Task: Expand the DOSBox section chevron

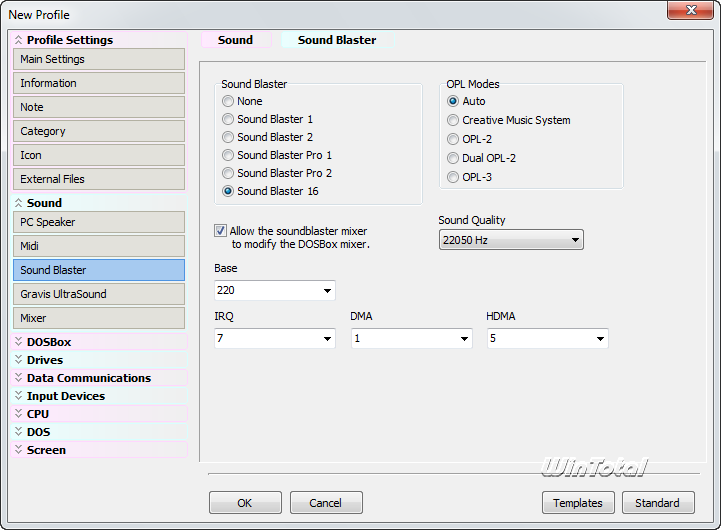Action: tap(18, 342)
